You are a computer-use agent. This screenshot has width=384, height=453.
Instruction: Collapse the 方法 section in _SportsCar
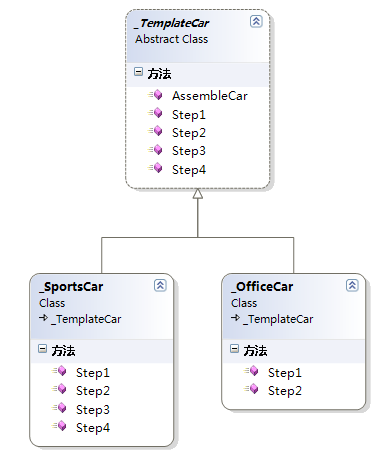[x=42, y=349]
